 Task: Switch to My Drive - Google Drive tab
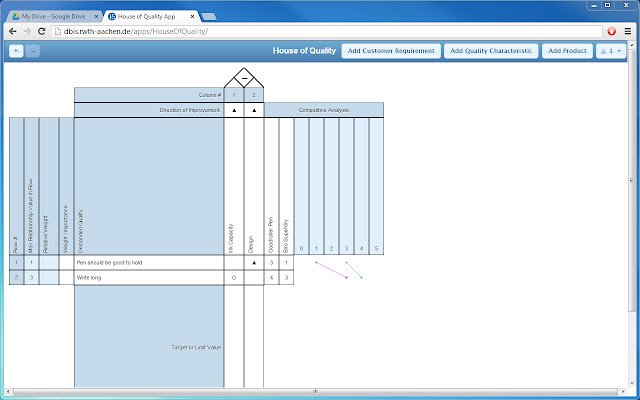(53, 17)
